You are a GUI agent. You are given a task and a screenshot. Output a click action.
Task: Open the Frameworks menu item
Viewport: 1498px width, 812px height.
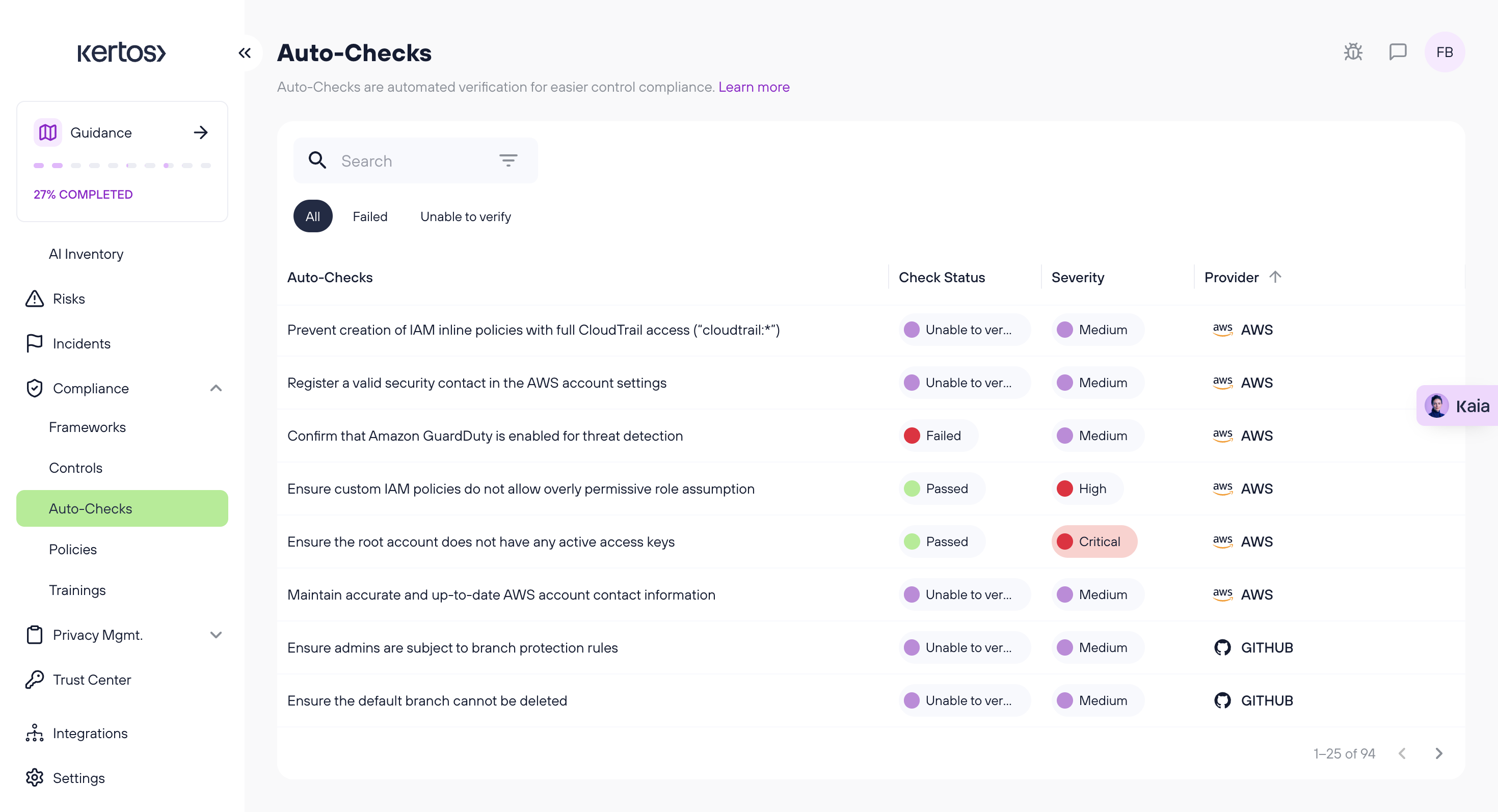[x=87, y=427]
